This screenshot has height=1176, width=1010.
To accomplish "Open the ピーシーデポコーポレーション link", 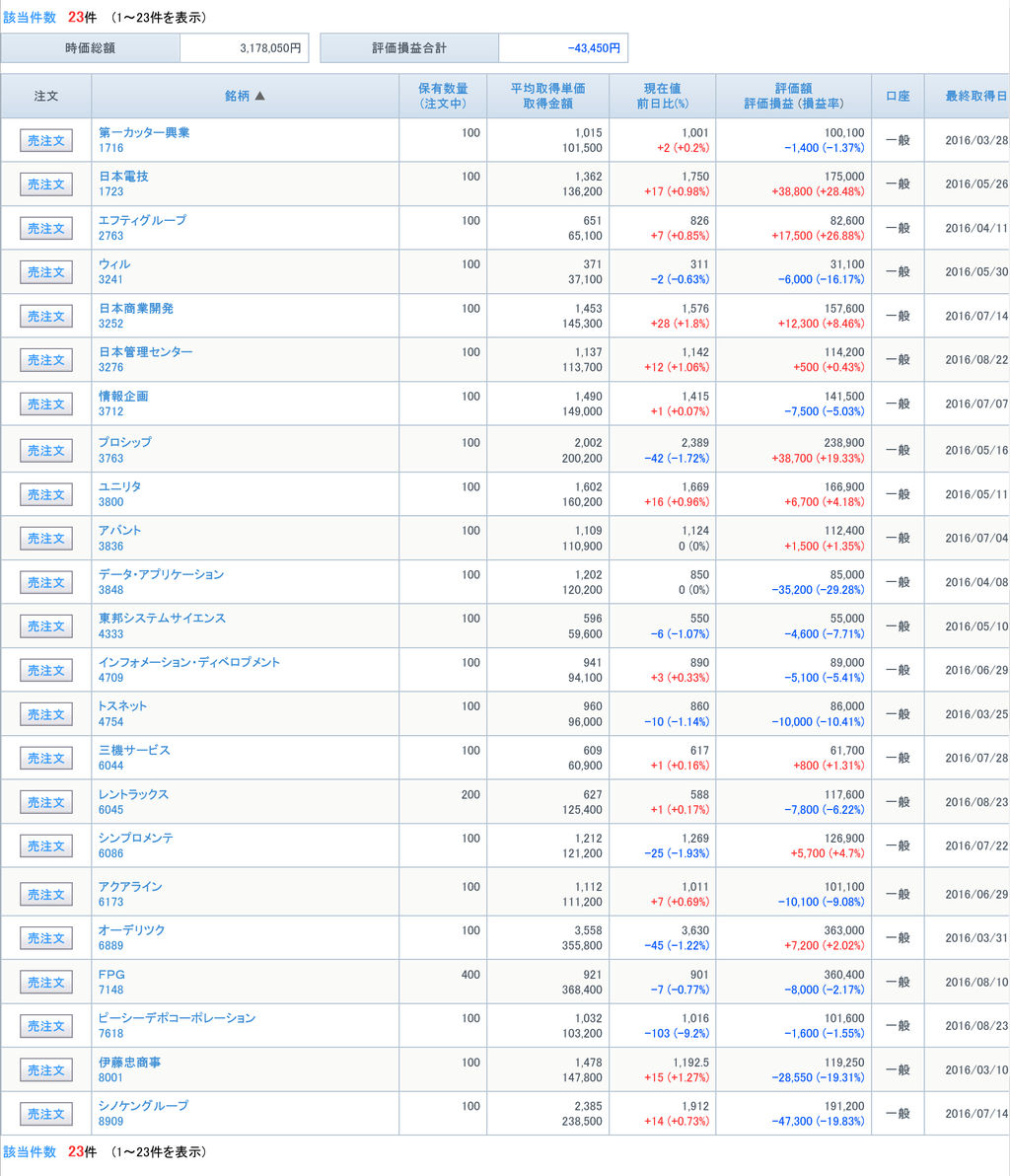I will 177,1018.
